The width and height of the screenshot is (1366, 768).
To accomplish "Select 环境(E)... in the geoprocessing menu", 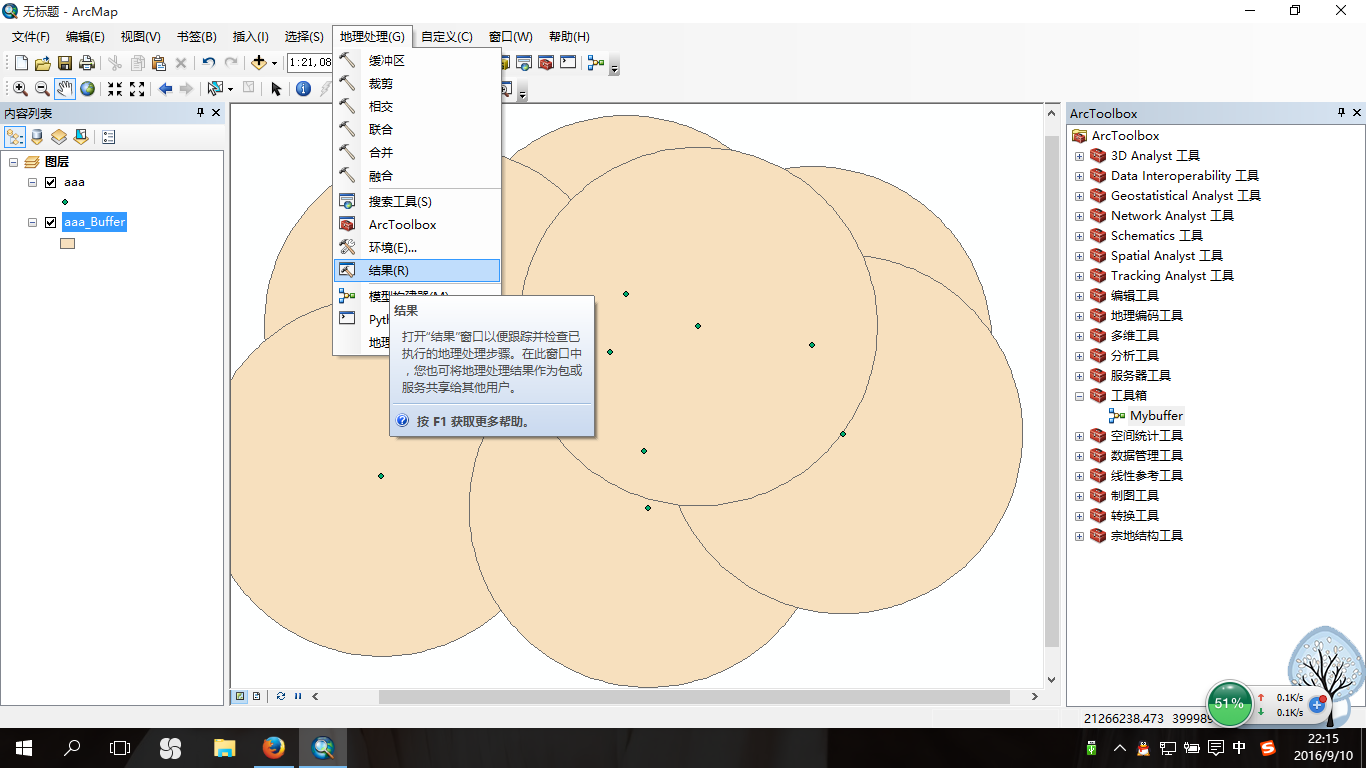I will click(x=416, y=247).
